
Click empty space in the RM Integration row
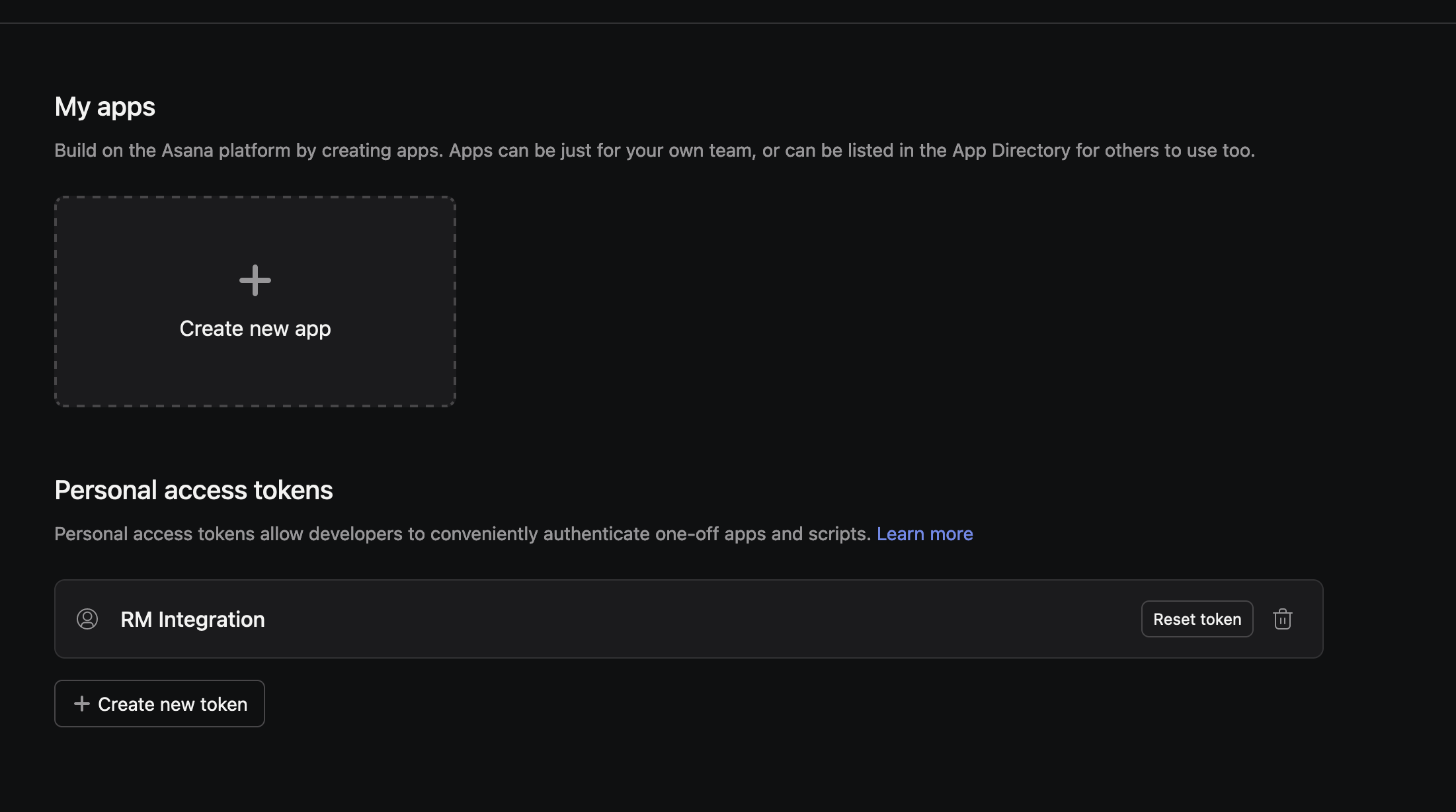click(661, 619)
